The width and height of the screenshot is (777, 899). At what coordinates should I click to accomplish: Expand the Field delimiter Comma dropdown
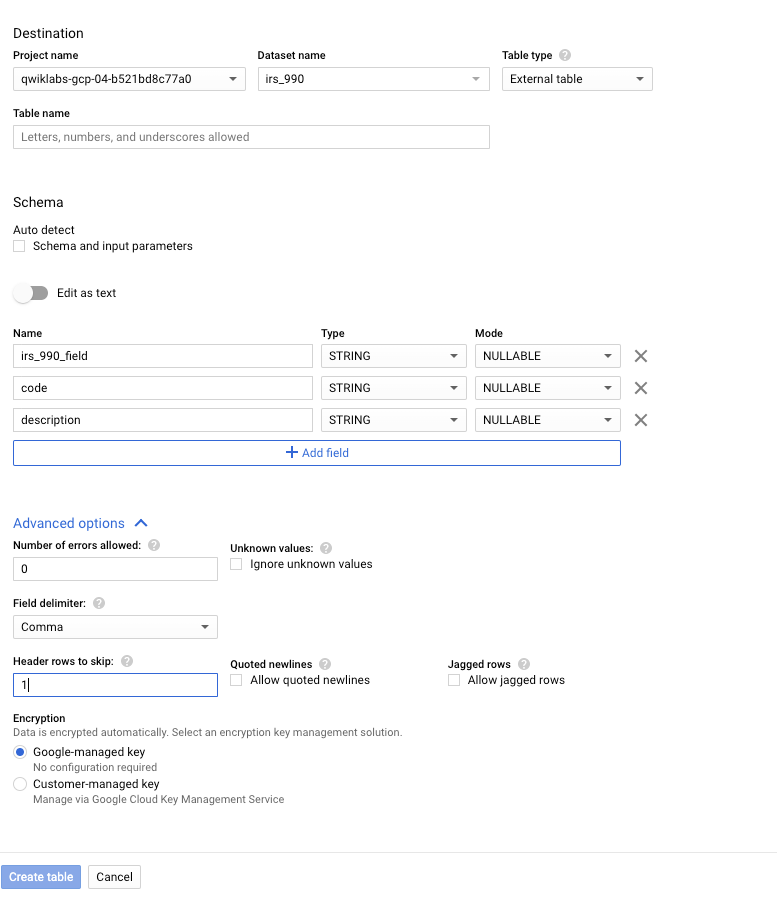115,627
